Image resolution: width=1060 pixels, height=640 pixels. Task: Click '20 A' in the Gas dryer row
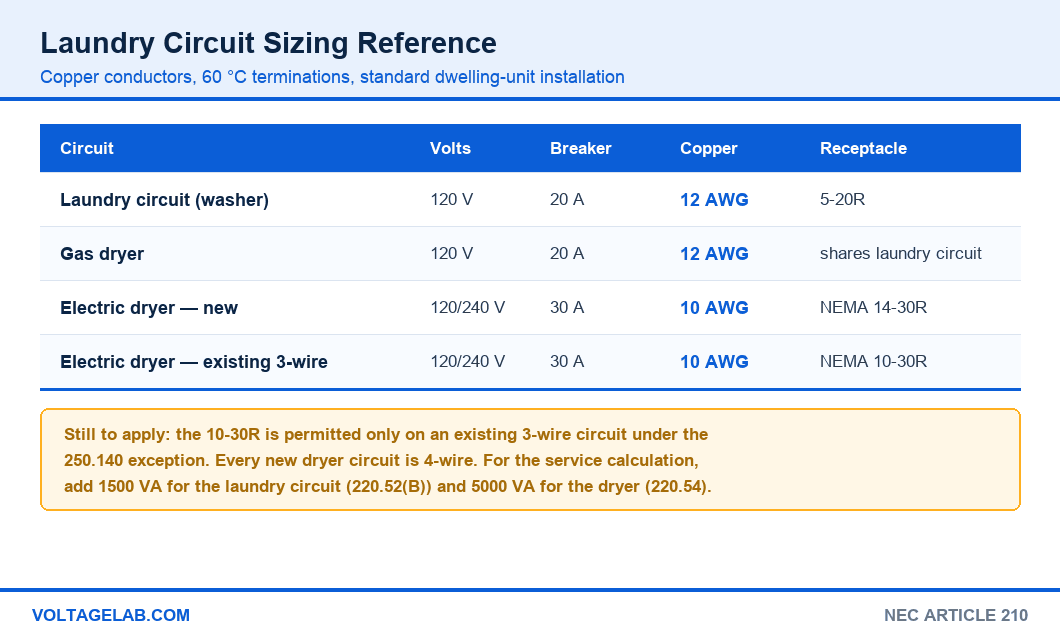567,253
